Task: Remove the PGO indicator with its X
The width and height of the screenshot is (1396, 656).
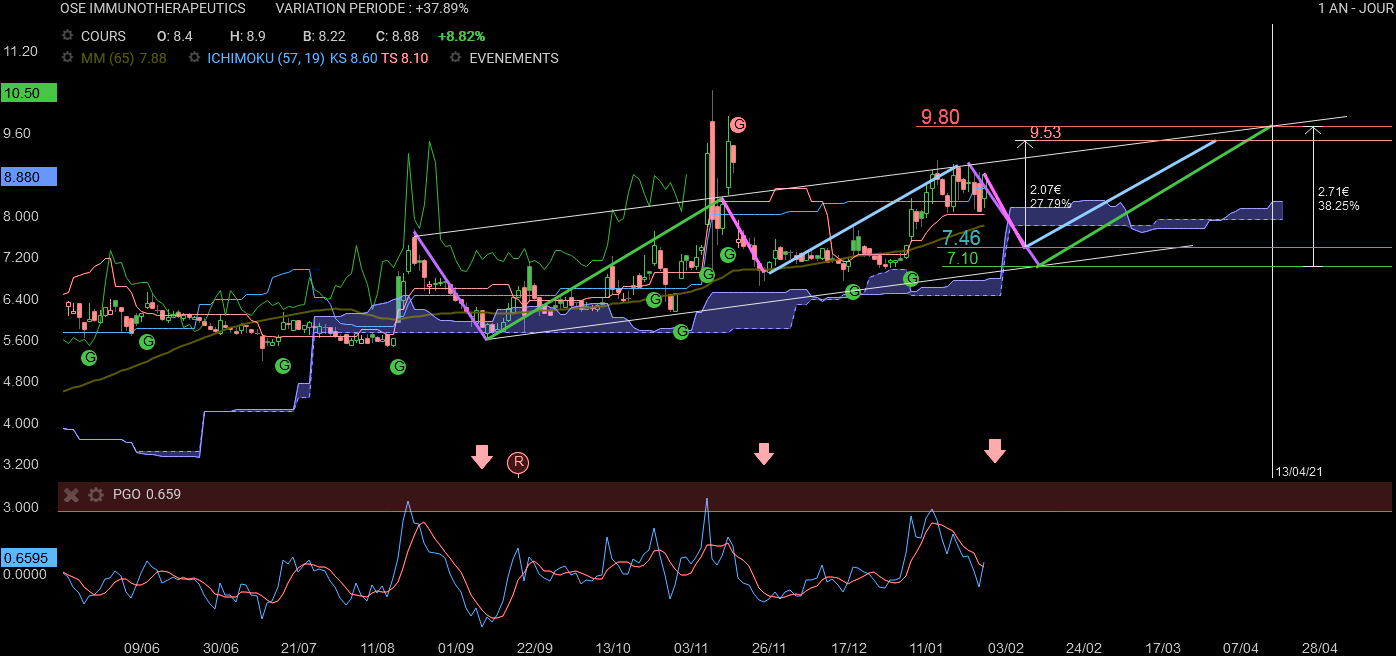Action: click(71, 494)
